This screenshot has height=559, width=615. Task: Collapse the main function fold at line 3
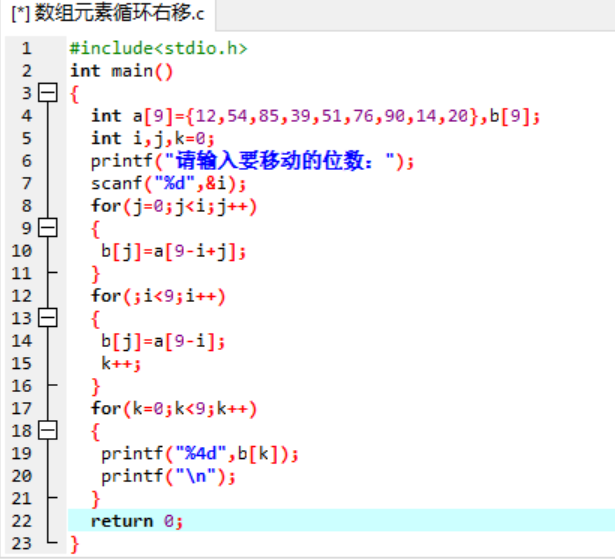pos(48,93)
